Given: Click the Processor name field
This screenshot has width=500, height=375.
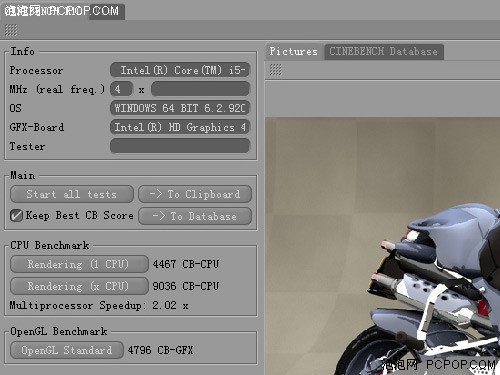Looking at the screenshot, I should coord(180,70).
